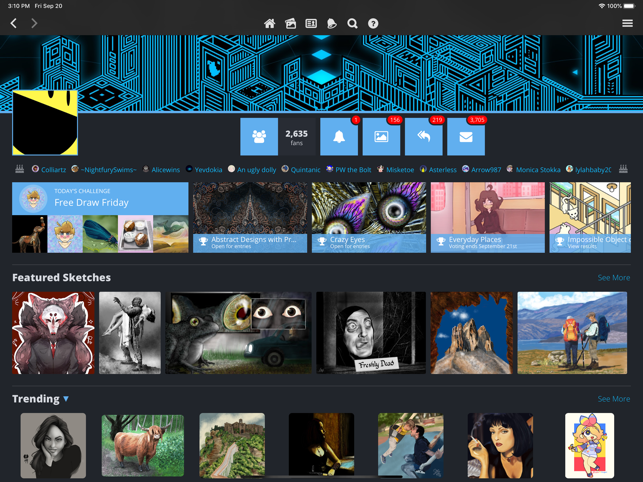The height and width of the screenshot is (482, 643).
Task: Open Impossible Object challenge card
Action: 590,217
